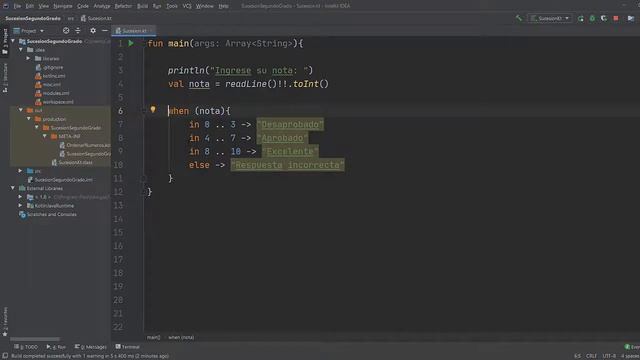Image resolution: width=640 pixels, height=360 pixels.
Task: Open the Edit menu
Action: 30,6
